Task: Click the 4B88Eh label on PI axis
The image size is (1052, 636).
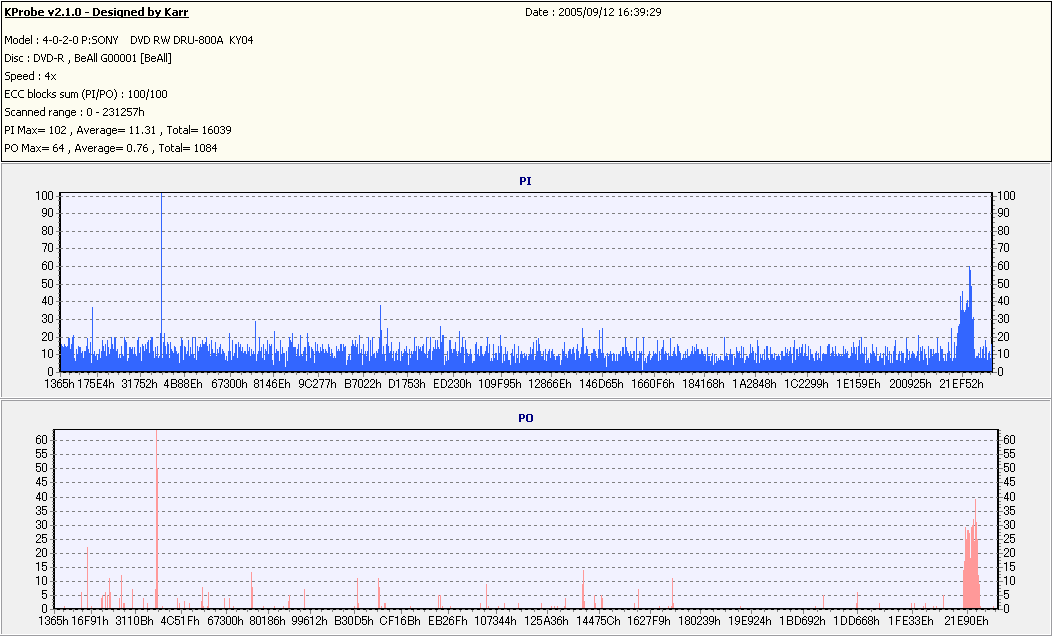Action: click(183, 384)
